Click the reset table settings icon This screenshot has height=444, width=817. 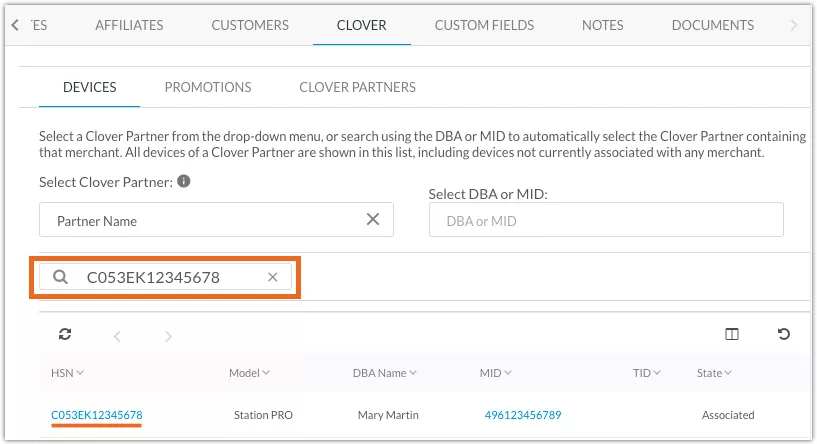coord(784,335)
